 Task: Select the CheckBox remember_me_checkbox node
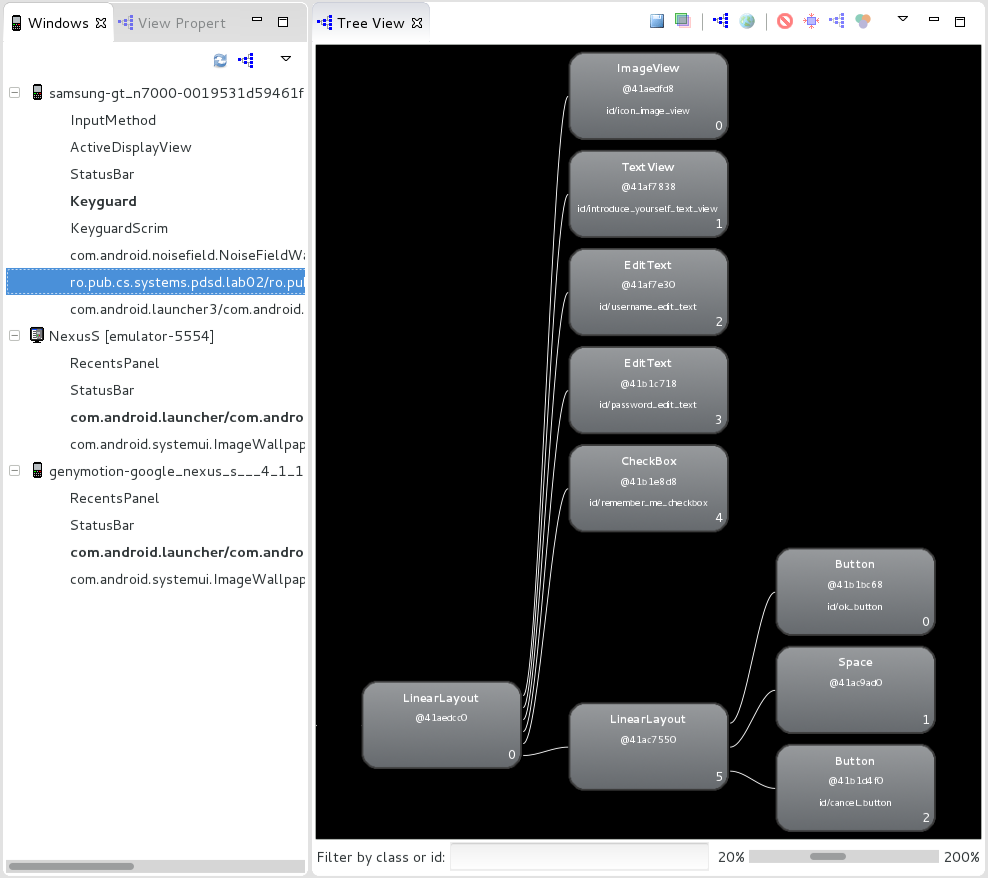click(x=648, y=488)
